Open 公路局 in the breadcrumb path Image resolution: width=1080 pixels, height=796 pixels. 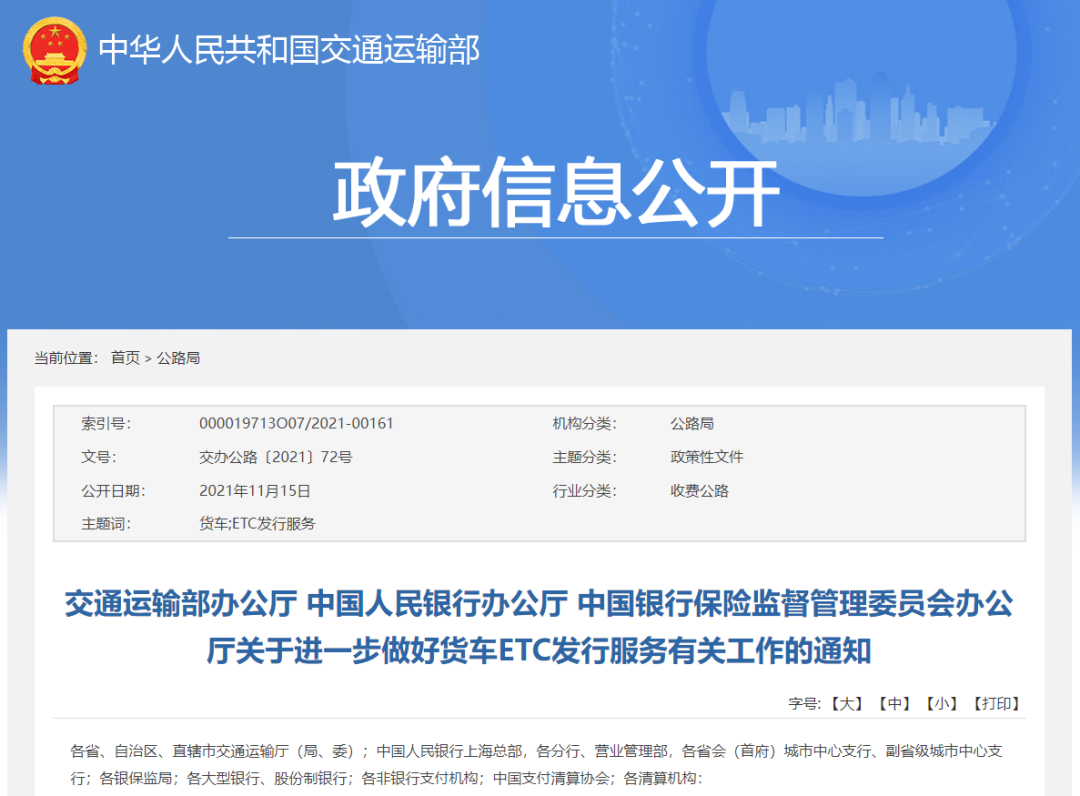pyautogui.click(x=178, y=358)
